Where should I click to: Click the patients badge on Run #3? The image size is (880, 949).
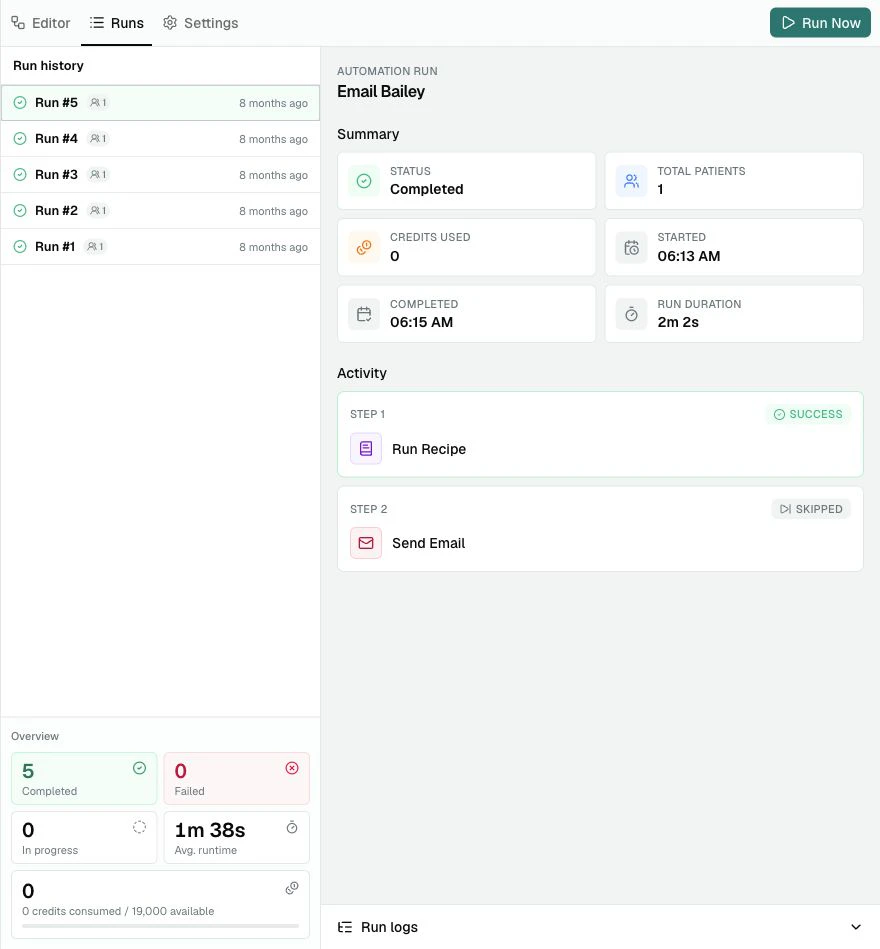click(98, 174)
